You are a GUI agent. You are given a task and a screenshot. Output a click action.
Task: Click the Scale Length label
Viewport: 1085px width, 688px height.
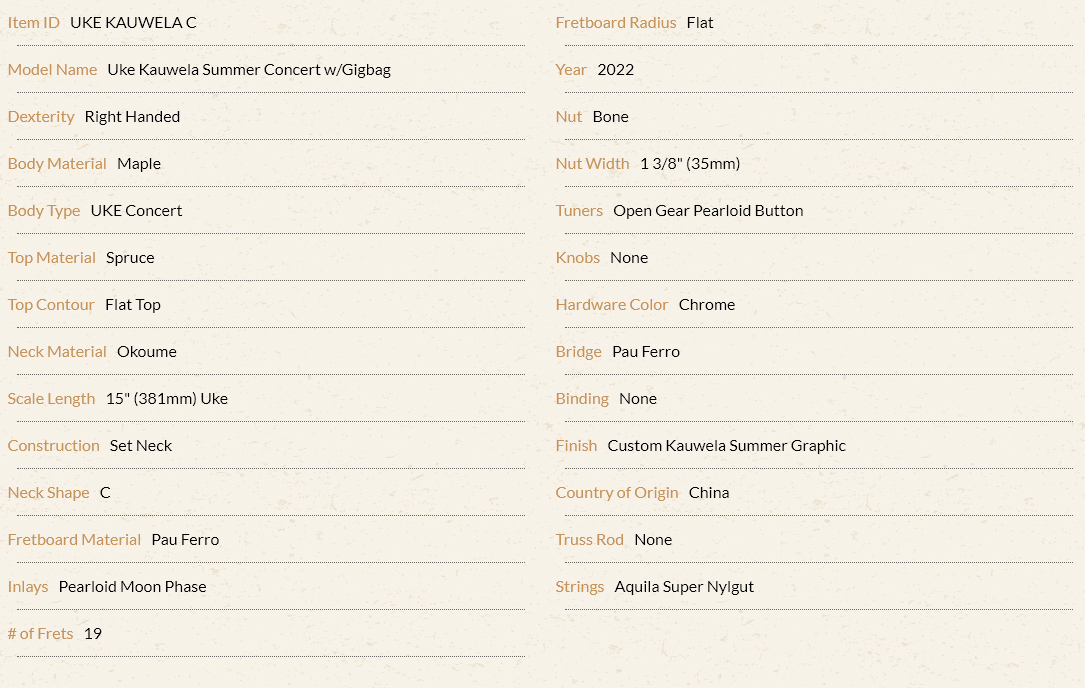pyautogui.click(x=51, y=399)
